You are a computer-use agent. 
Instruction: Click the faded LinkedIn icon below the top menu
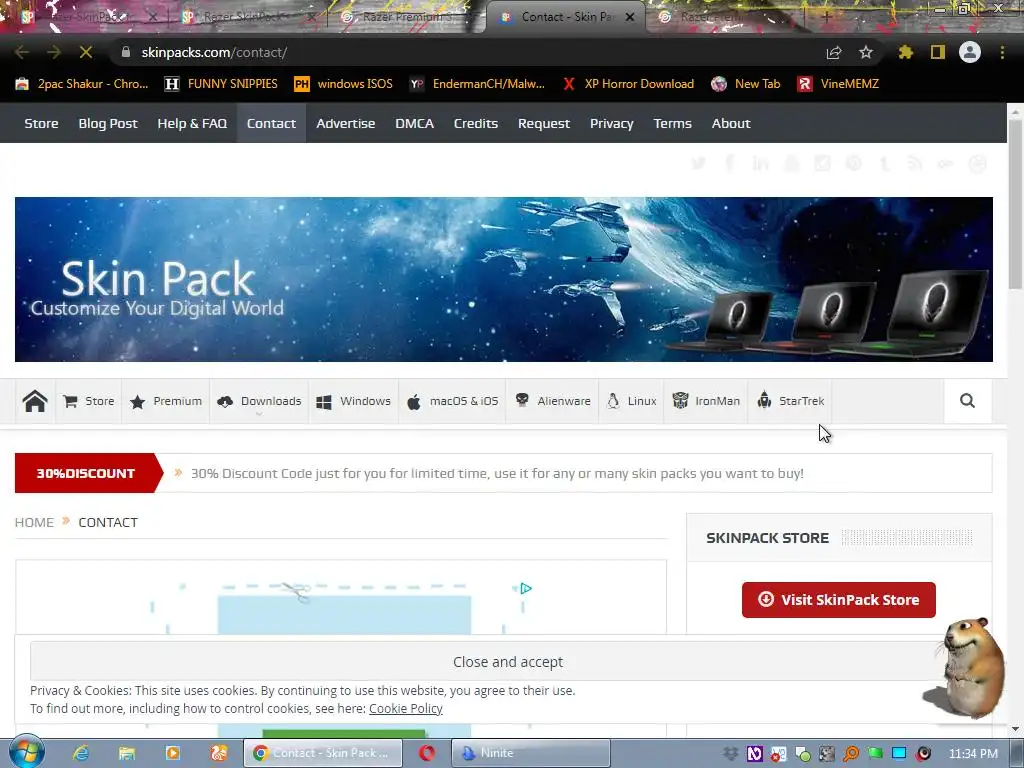click(760, 163)
